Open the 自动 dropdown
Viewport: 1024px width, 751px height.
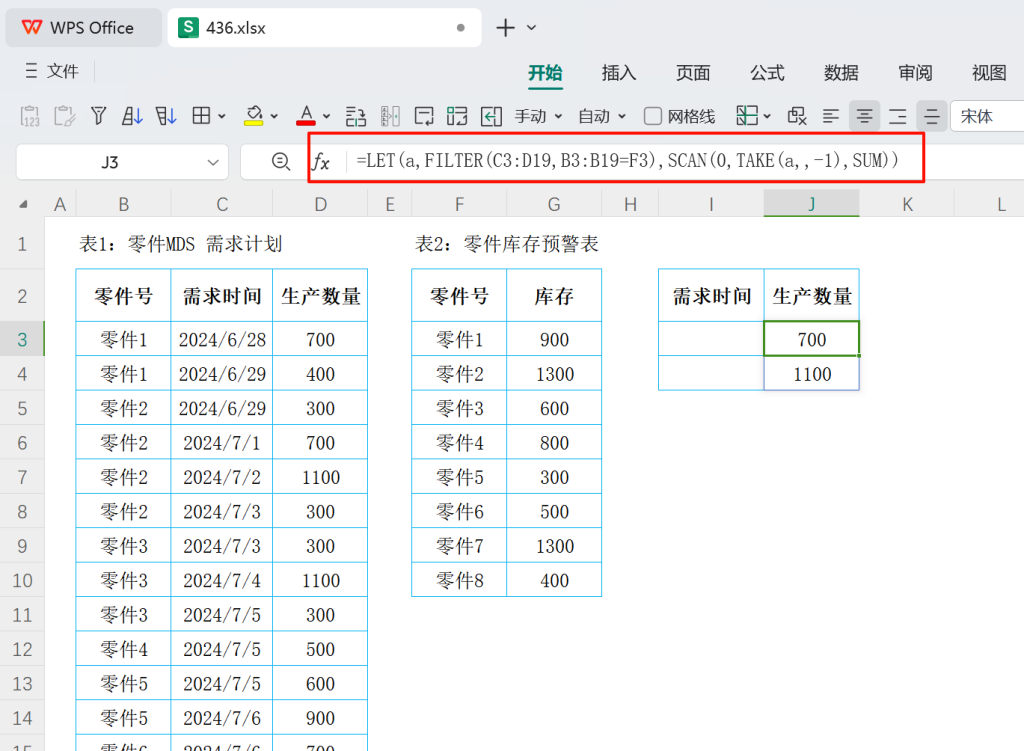[601, 116]
